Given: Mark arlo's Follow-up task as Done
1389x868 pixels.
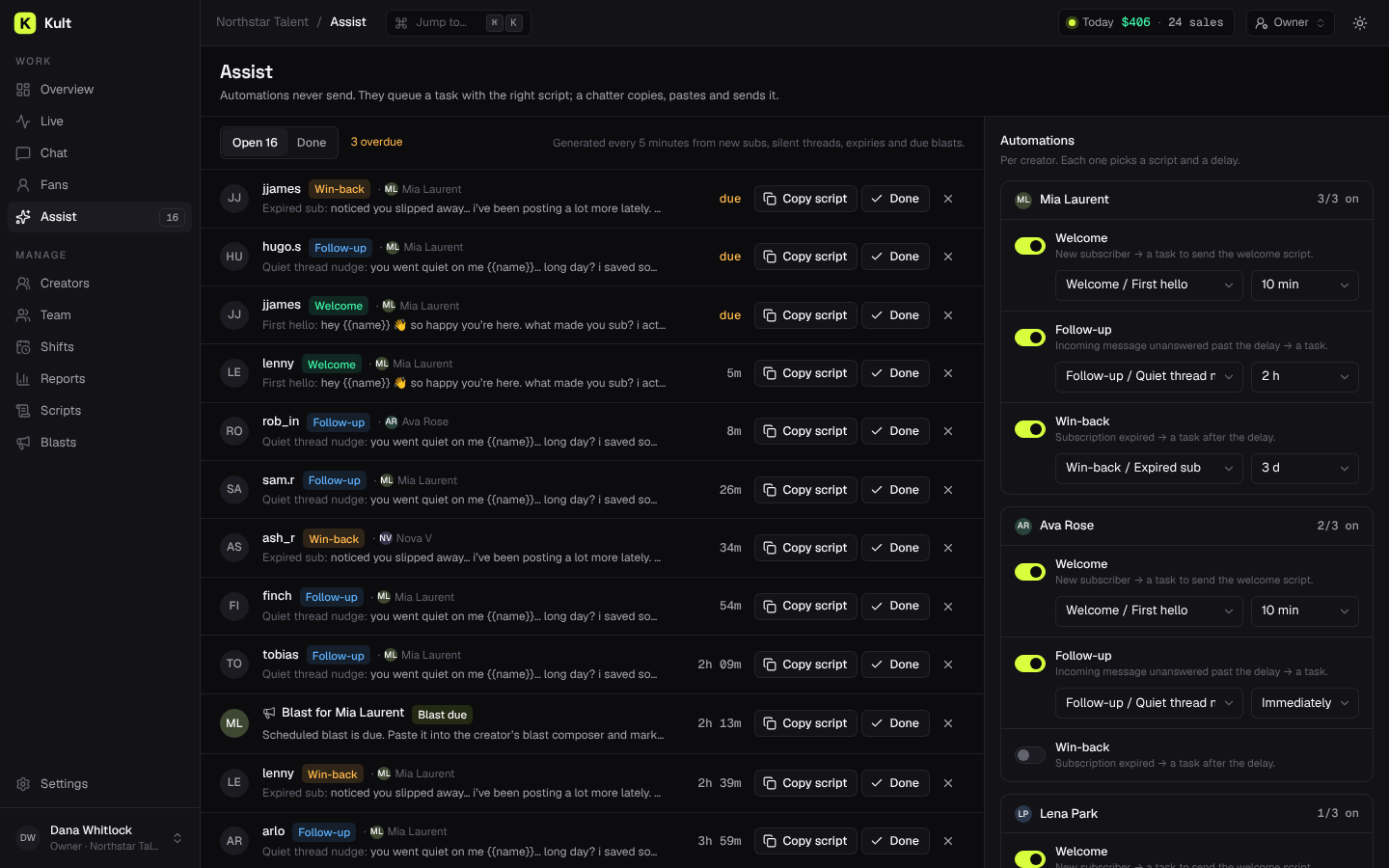Looking at the screenshot, I should [895, 841].
